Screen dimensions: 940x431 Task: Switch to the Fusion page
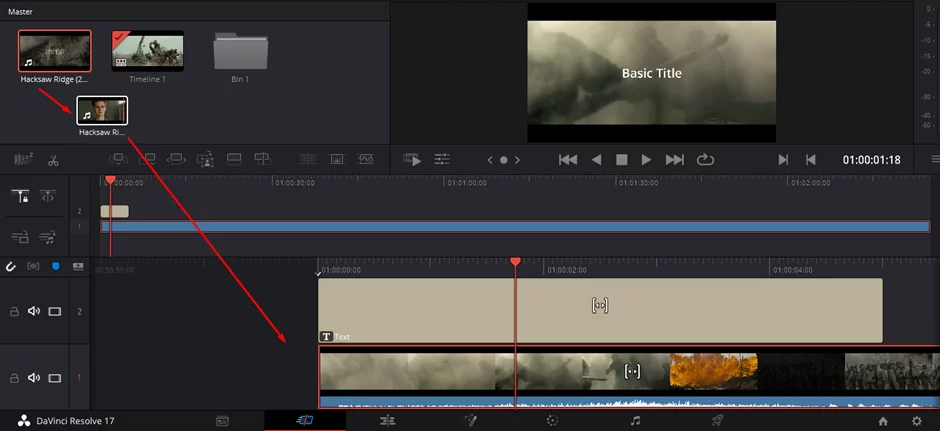click(470, 421)
